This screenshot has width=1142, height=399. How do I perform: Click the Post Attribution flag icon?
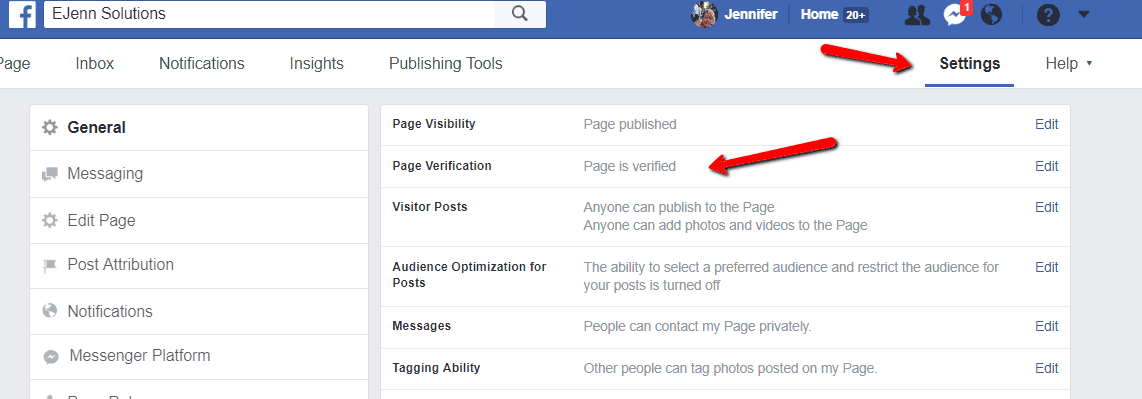pyautogui.click(x=50, y=266)
